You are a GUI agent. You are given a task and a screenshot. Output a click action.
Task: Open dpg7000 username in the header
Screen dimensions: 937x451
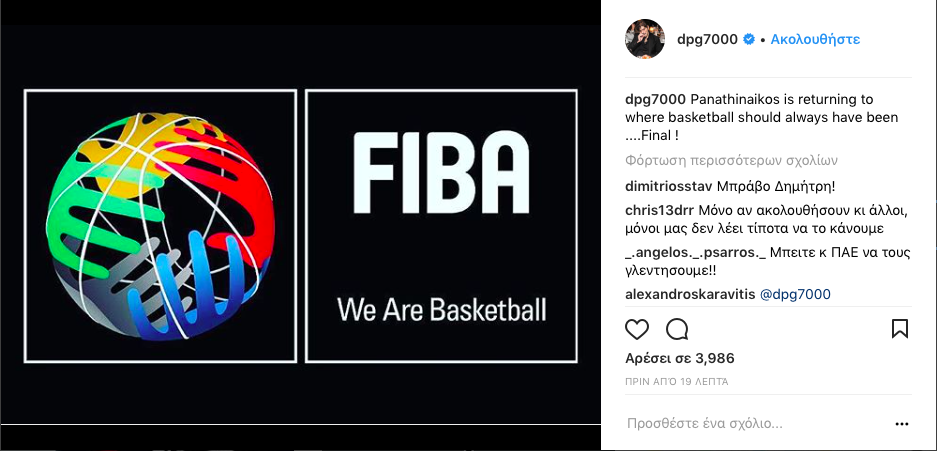707,40
